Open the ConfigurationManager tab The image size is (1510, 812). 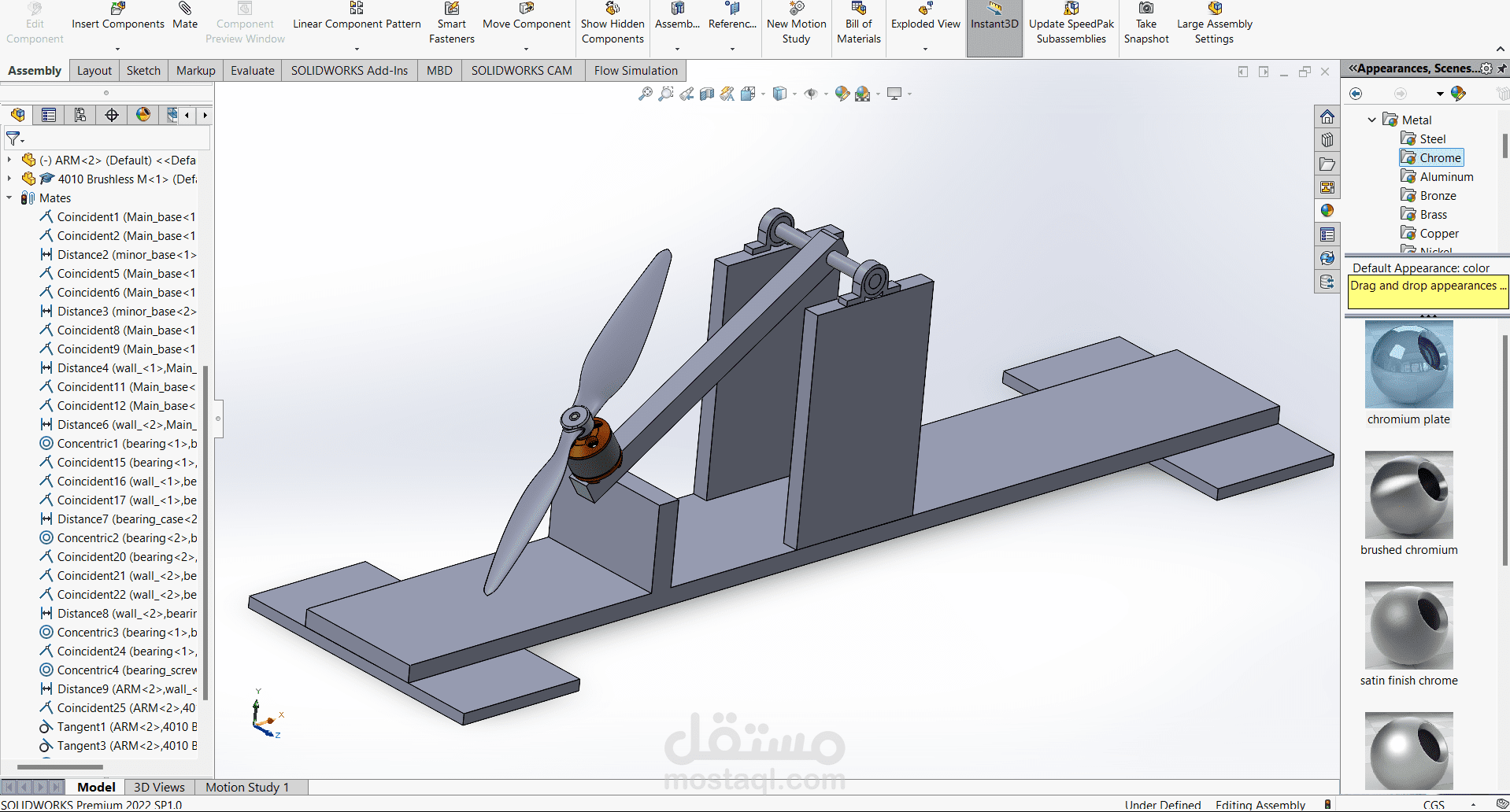(80, 115)
